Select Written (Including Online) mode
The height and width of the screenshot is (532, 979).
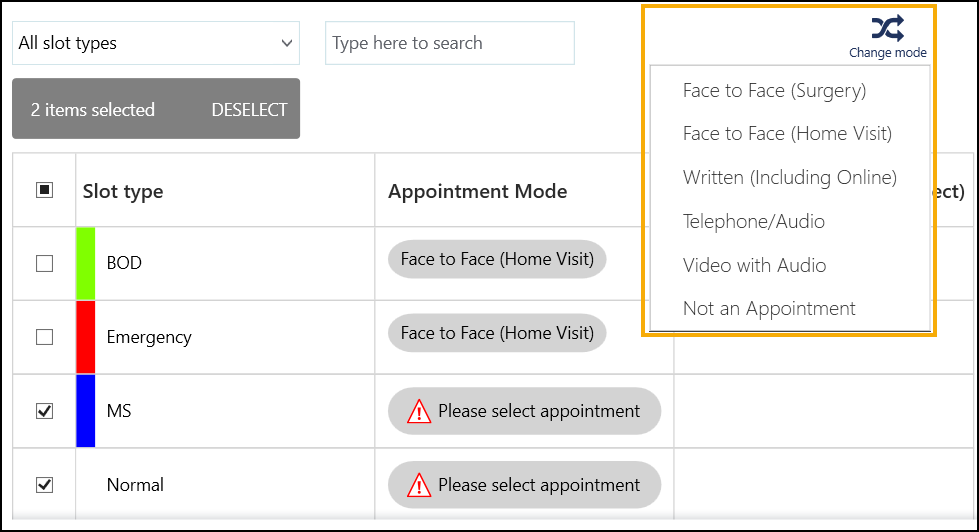pyautogui.click(x=789, y=178)
